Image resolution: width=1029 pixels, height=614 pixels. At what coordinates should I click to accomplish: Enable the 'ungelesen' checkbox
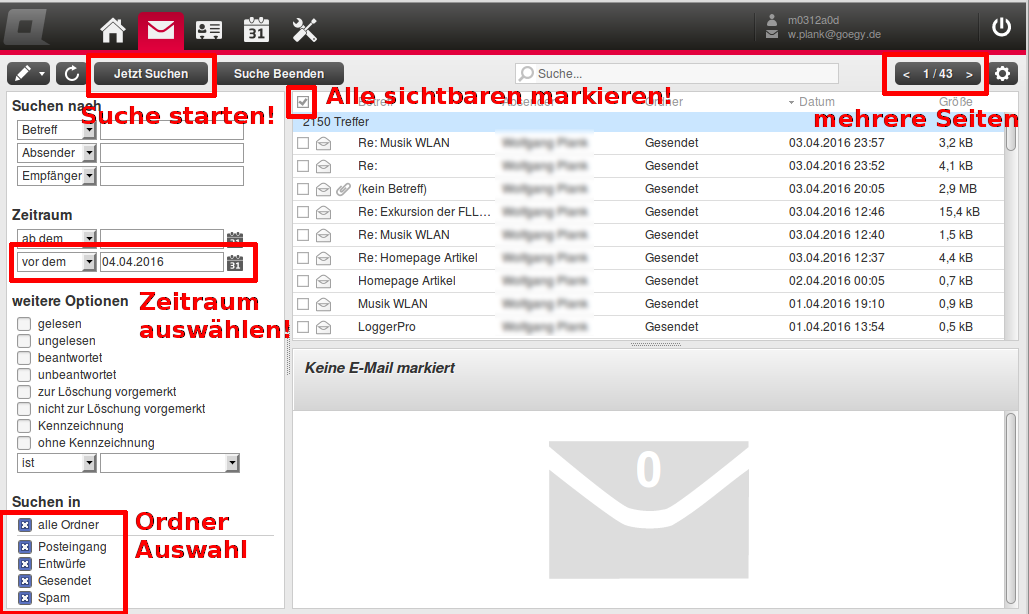coord(24,341)
